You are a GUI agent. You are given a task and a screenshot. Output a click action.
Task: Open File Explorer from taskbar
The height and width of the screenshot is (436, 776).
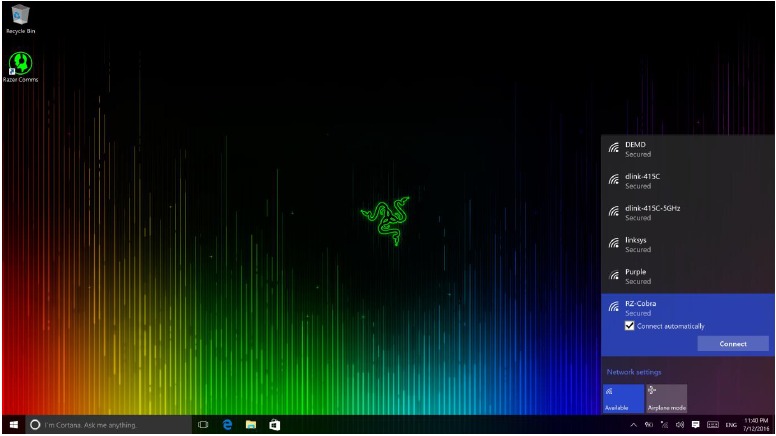[251, 425]
